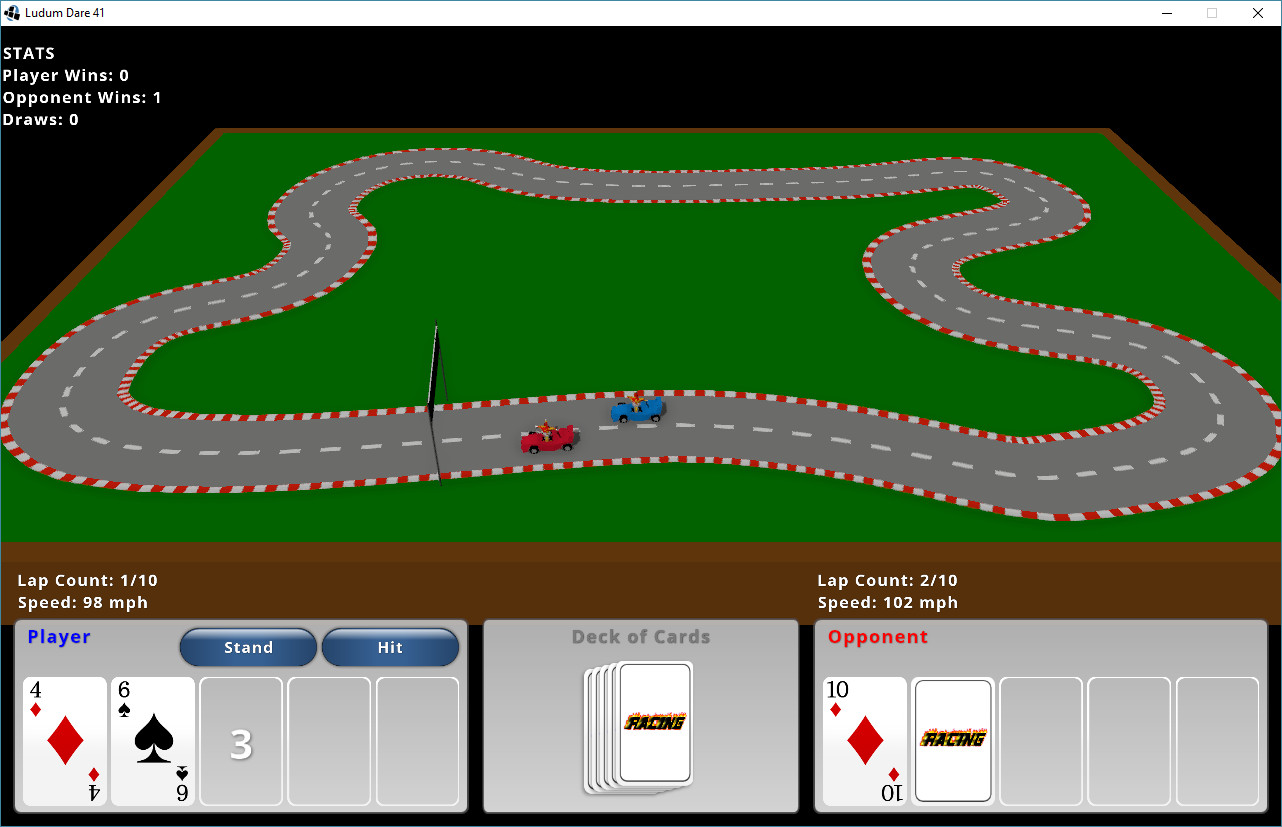Click the opponent's 10 of diamonds card

(x=865, y=741)
